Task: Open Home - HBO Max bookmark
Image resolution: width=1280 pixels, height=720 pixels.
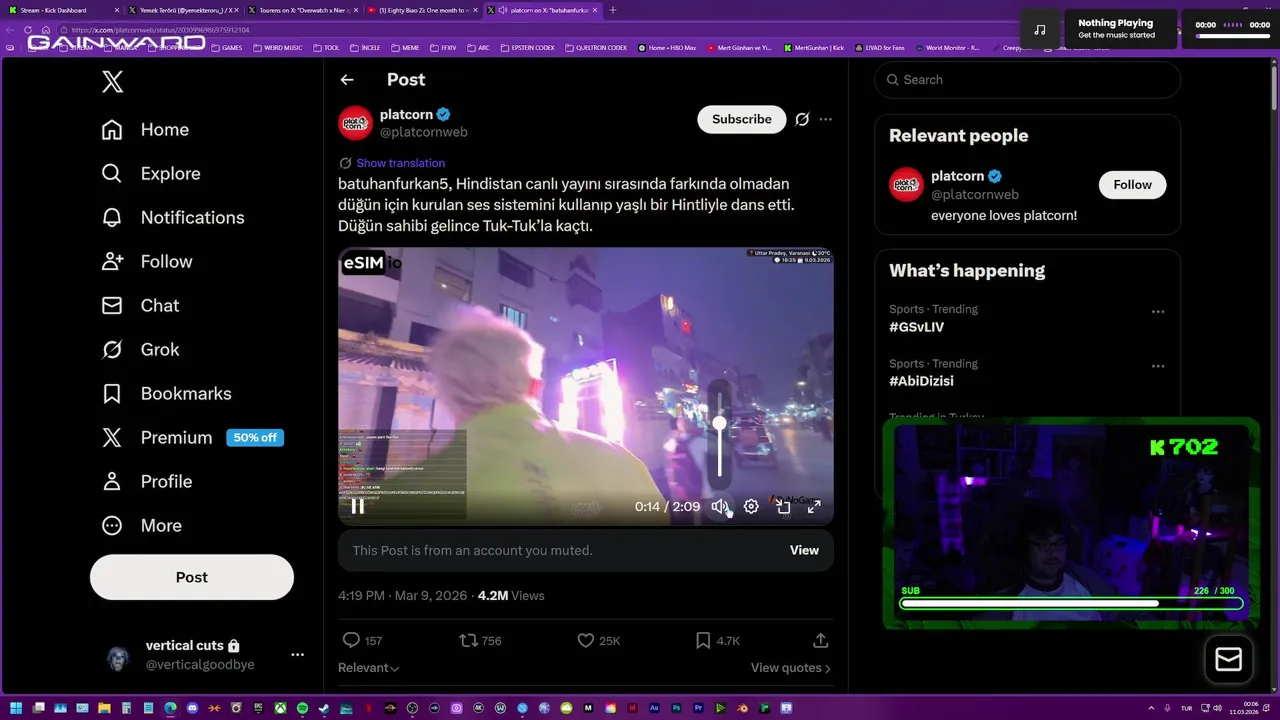Action: coord(666,47)
